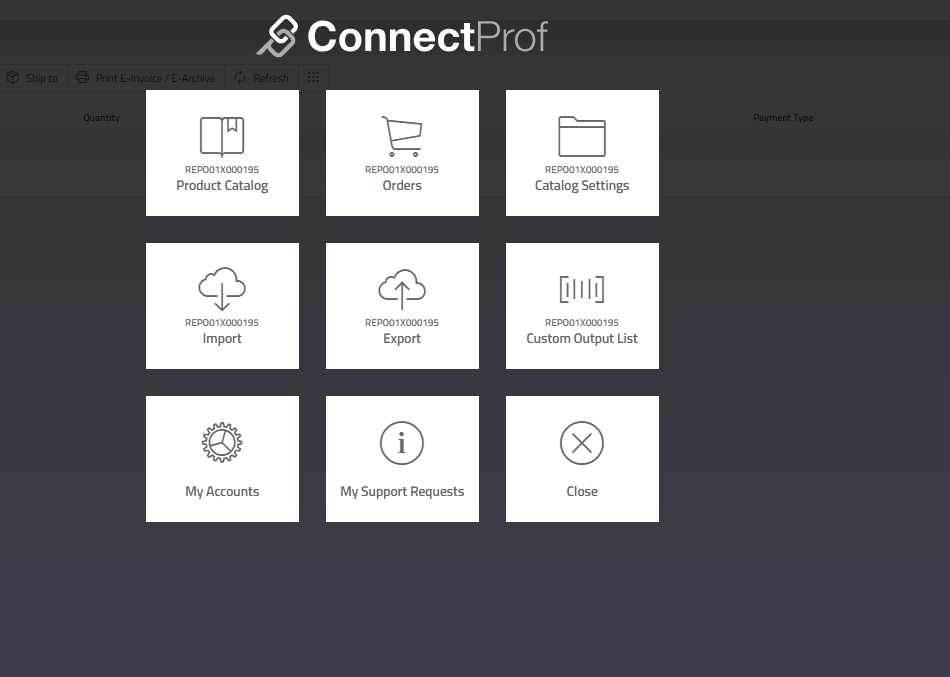This screenshot has width=950, height=677.
Task: Click the Quantity column header
Action: (x=101, y=118)
